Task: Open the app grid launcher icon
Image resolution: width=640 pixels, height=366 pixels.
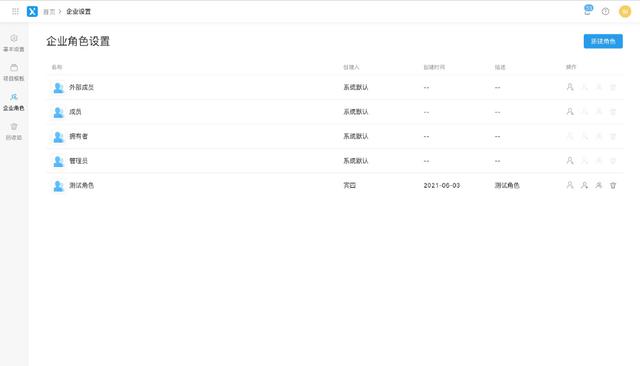Action: point(15,11)
